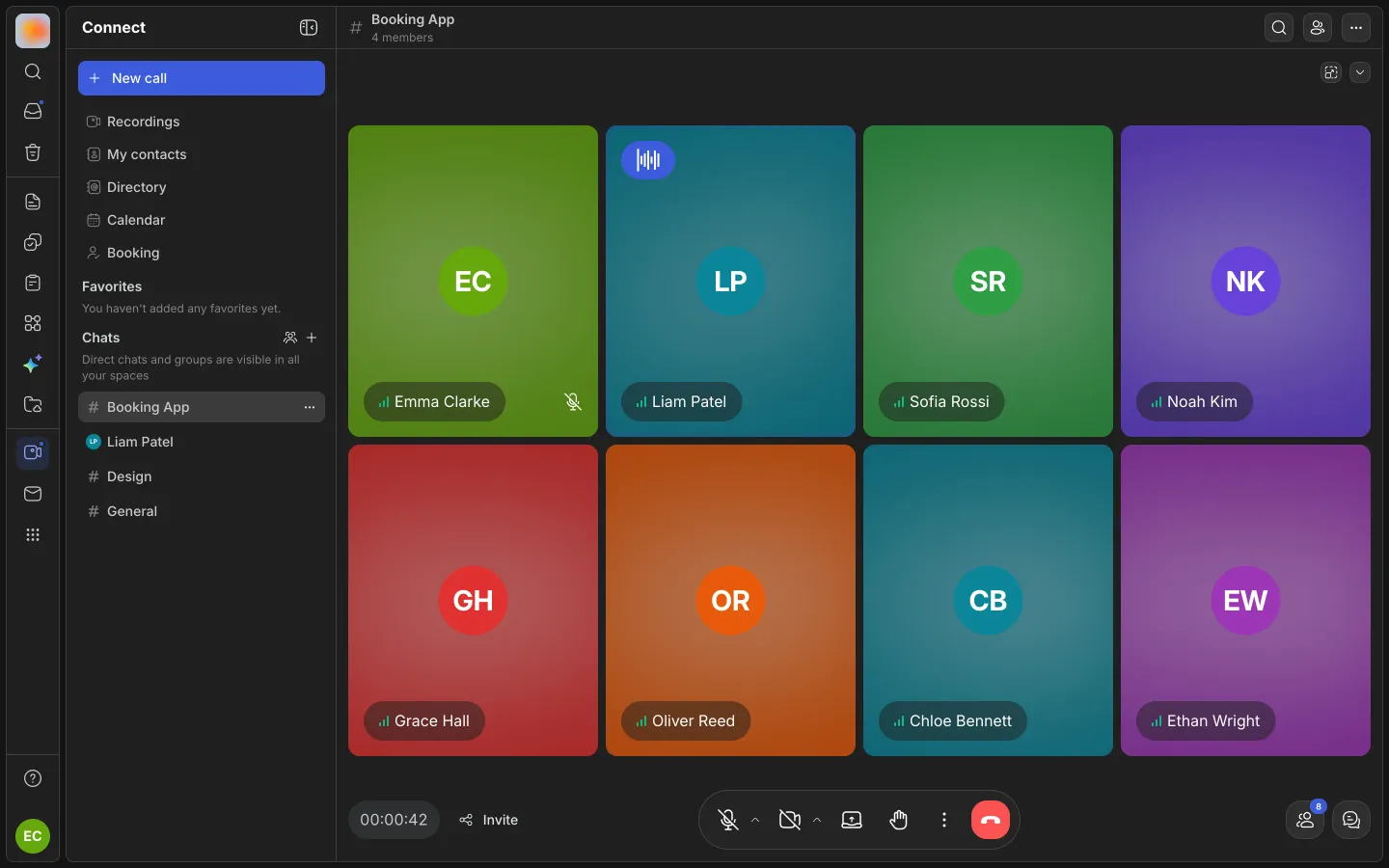1389x868 pixels.
Task: Search in the Booking App channel header
Action: coord(1279,28)
